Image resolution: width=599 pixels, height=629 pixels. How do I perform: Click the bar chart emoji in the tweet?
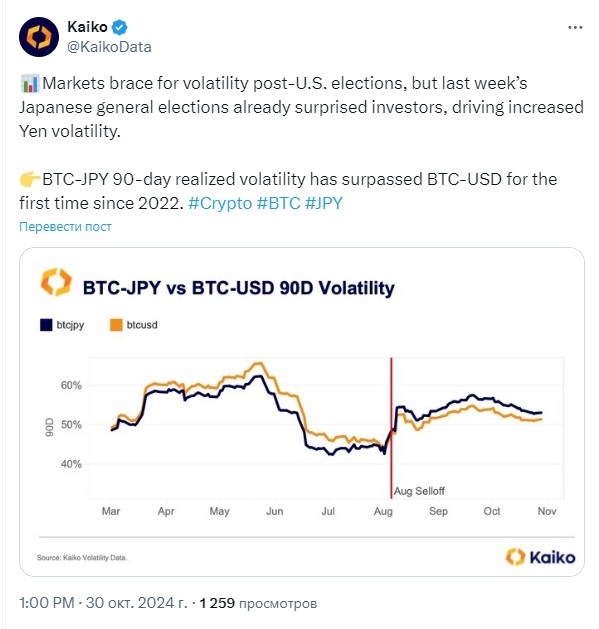pos(30,84)
